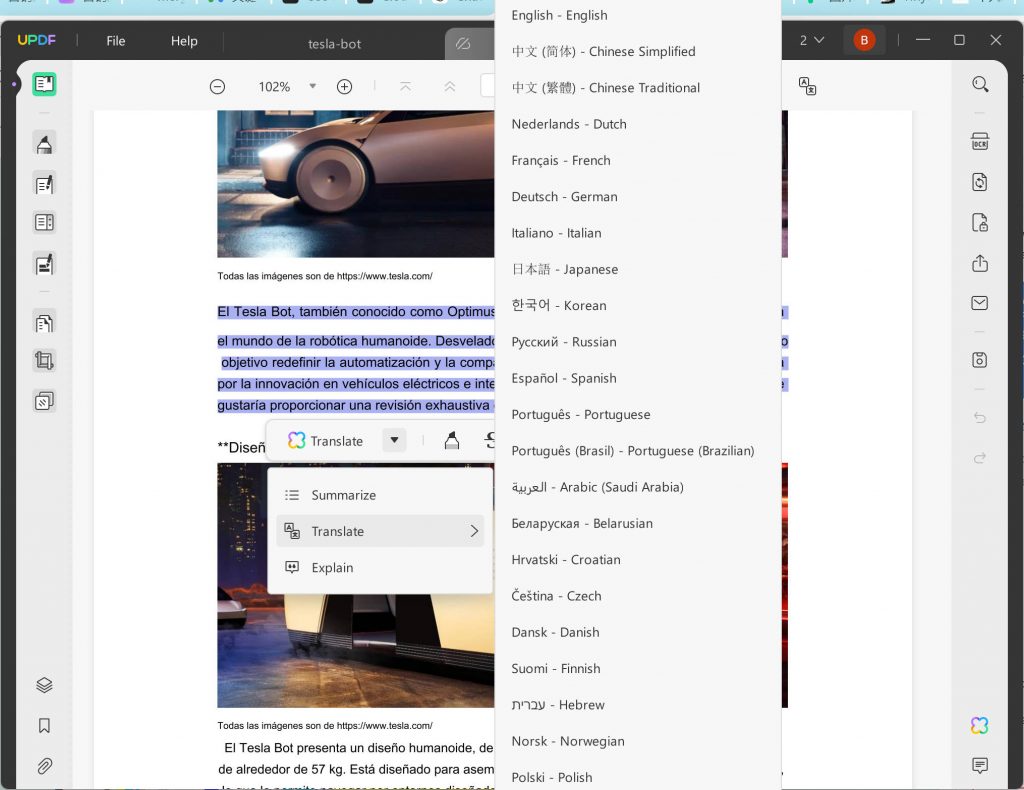The image size is (1024, 790).
Task: Click Explain in the AI context menu
Action: click(x=332, y=567)
